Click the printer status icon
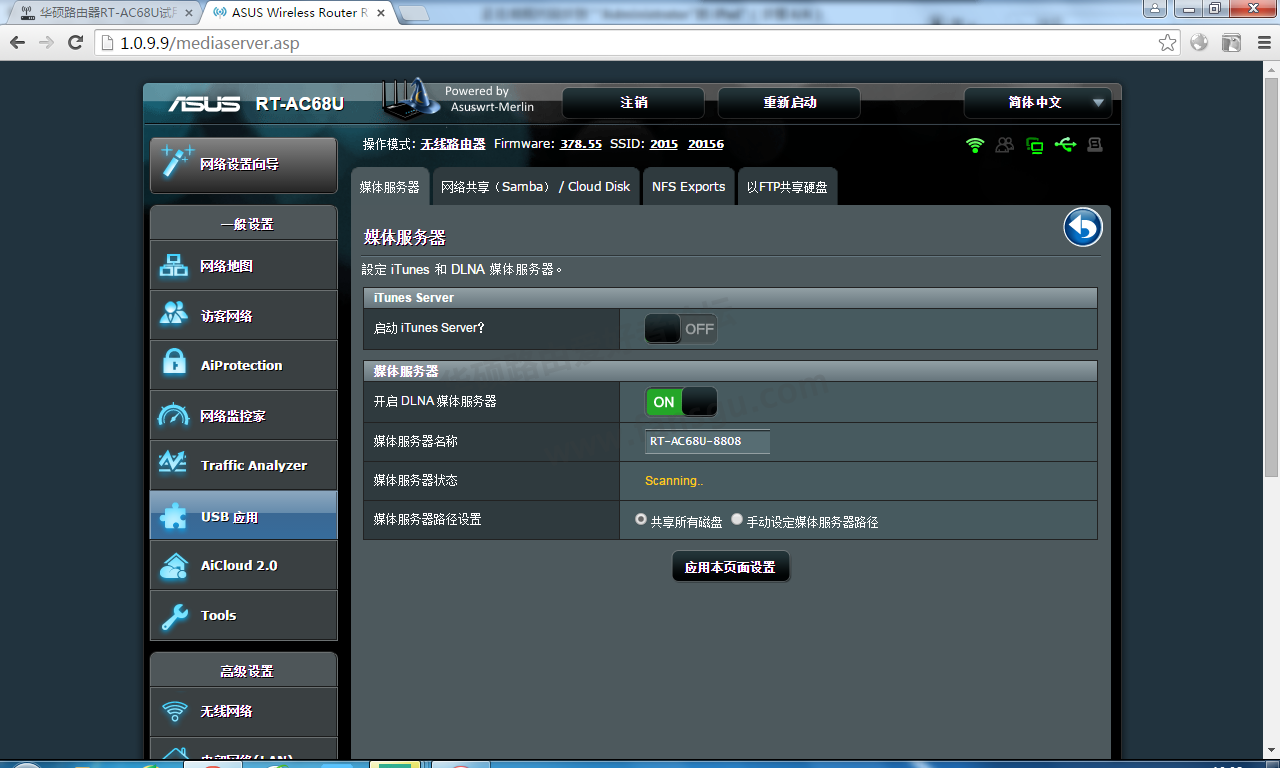1280x768 pixels. click(x=1095, y=145)
